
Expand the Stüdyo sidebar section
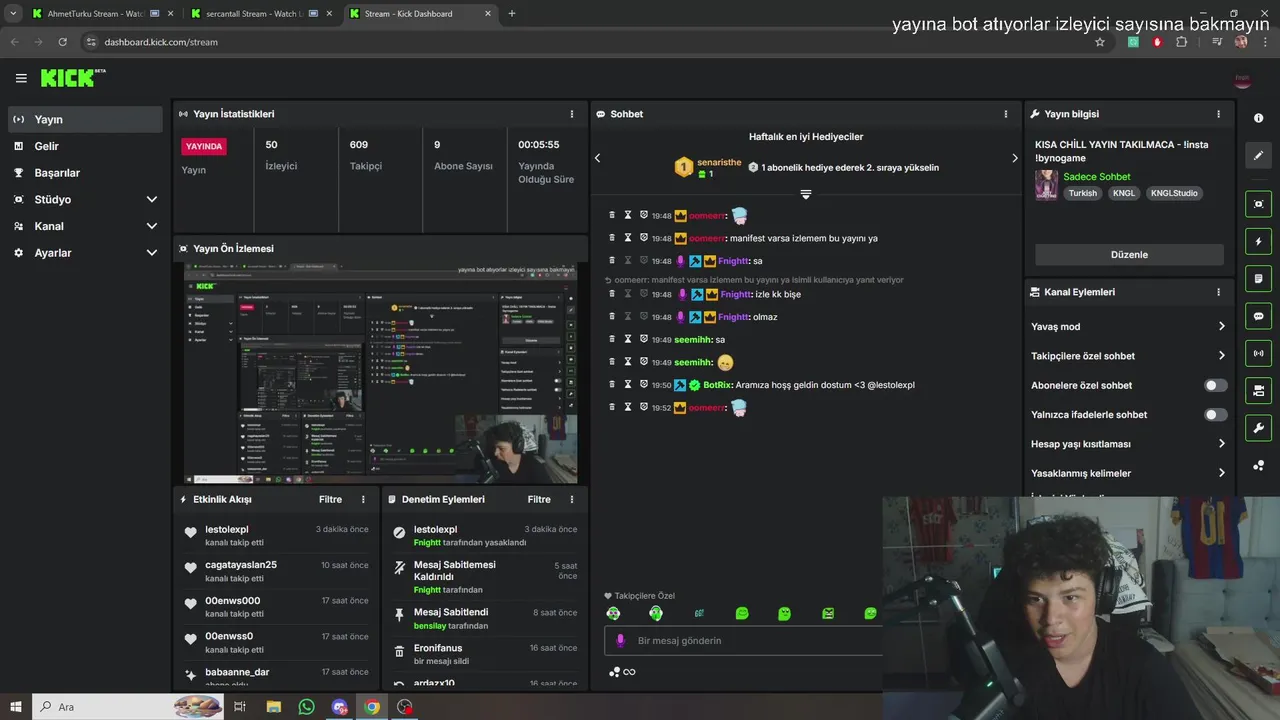85,199
